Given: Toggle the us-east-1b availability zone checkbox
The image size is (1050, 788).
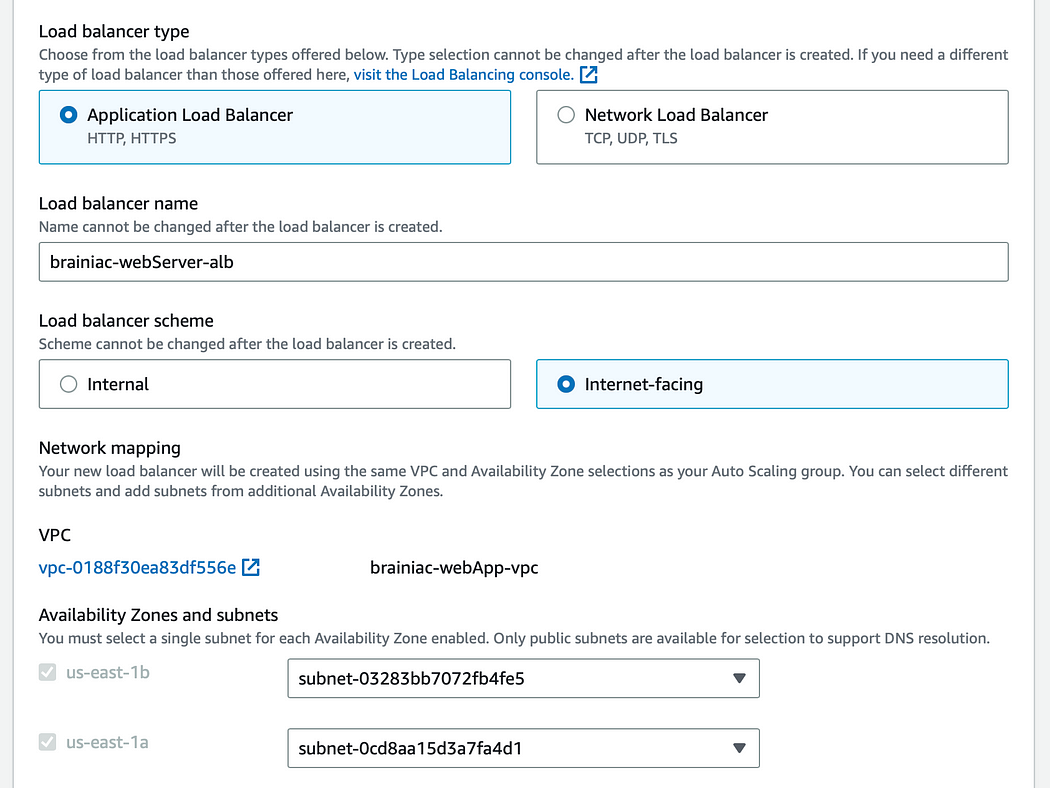Looking at the screenshot, I should [47, 672].
